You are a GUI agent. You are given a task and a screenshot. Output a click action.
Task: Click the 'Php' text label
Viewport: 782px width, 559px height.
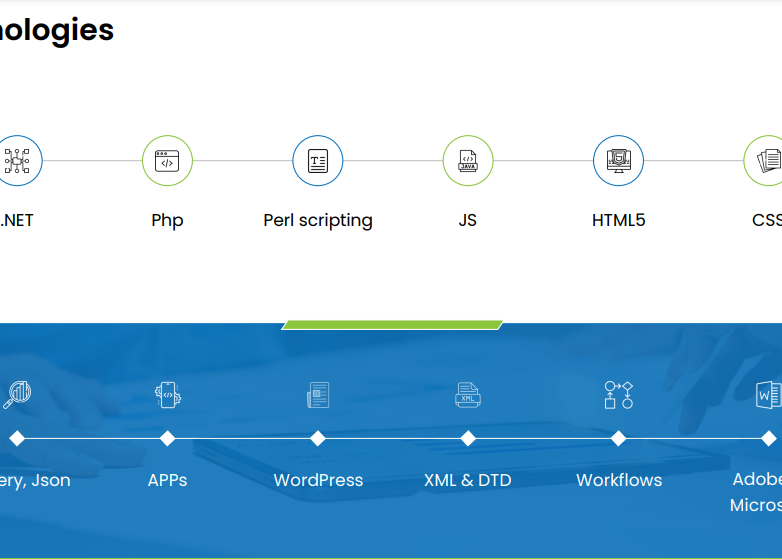(x=167, y=220)
